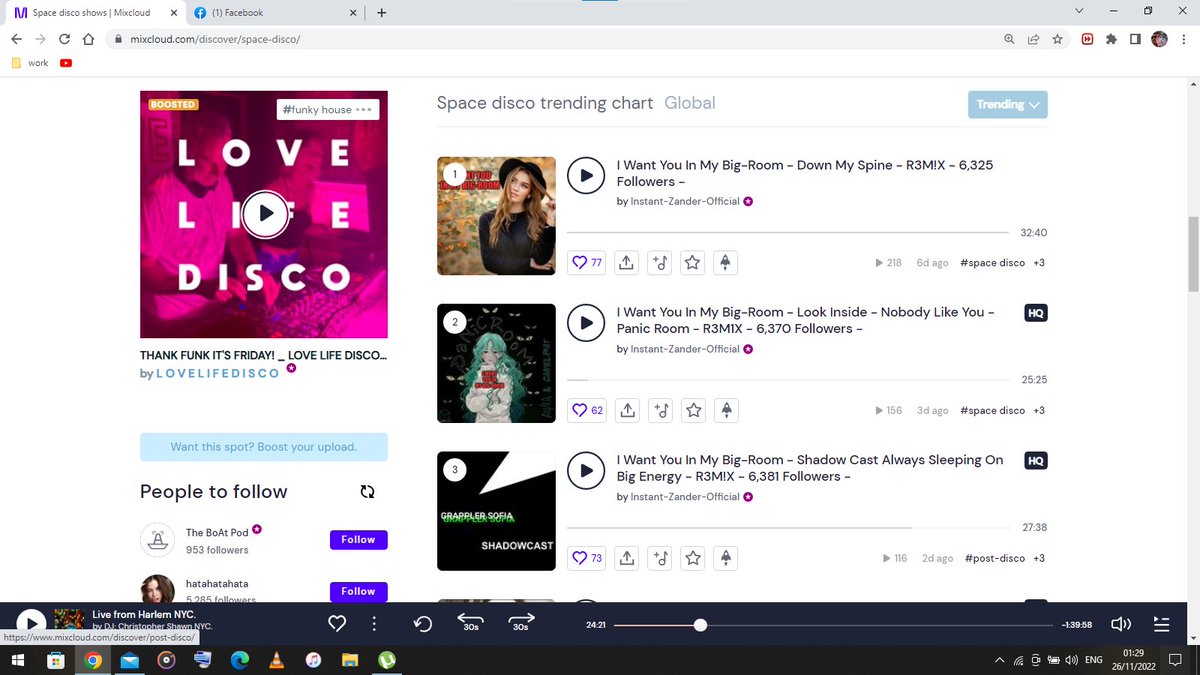Open more options in the player bar
1200x675 pixels.
[375, 624]
